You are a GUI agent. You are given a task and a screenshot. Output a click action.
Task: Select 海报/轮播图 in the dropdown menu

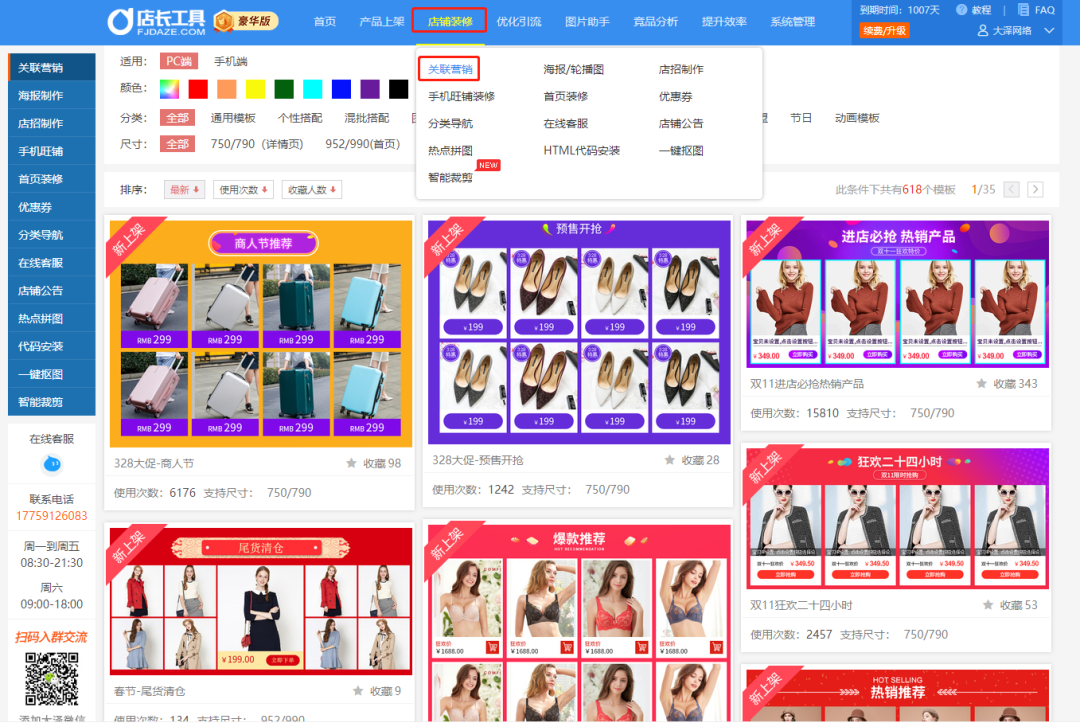[573, 69]
